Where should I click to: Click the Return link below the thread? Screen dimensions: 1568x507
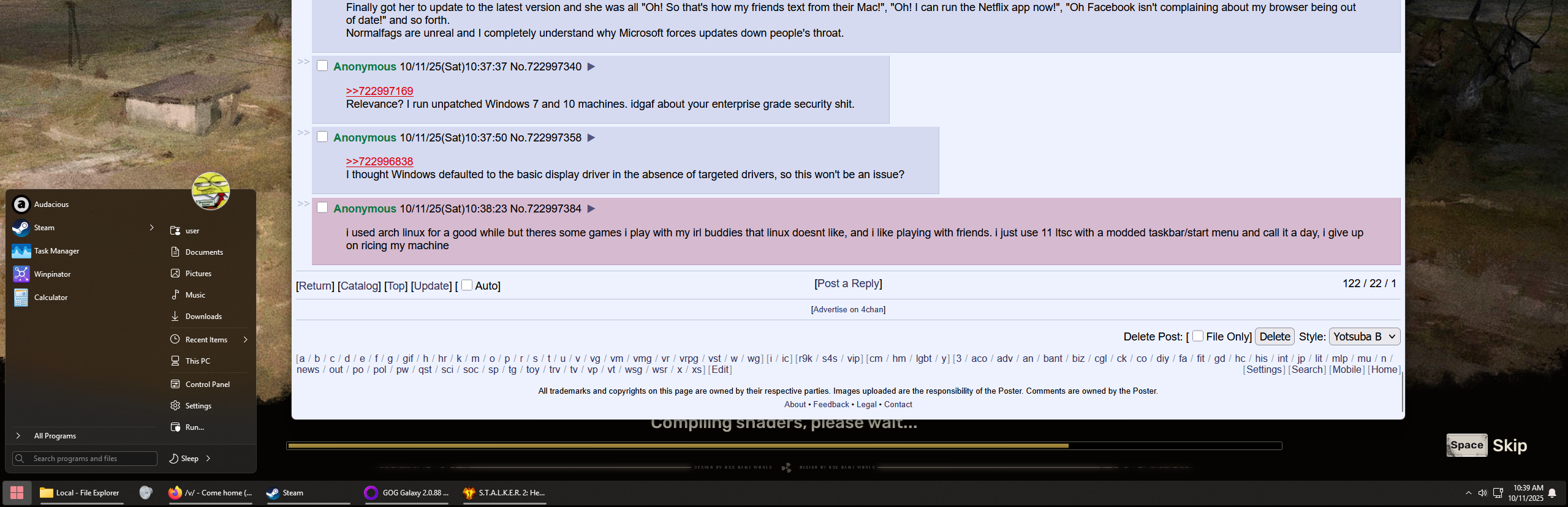pyautogui.click(x=315, y=286)
